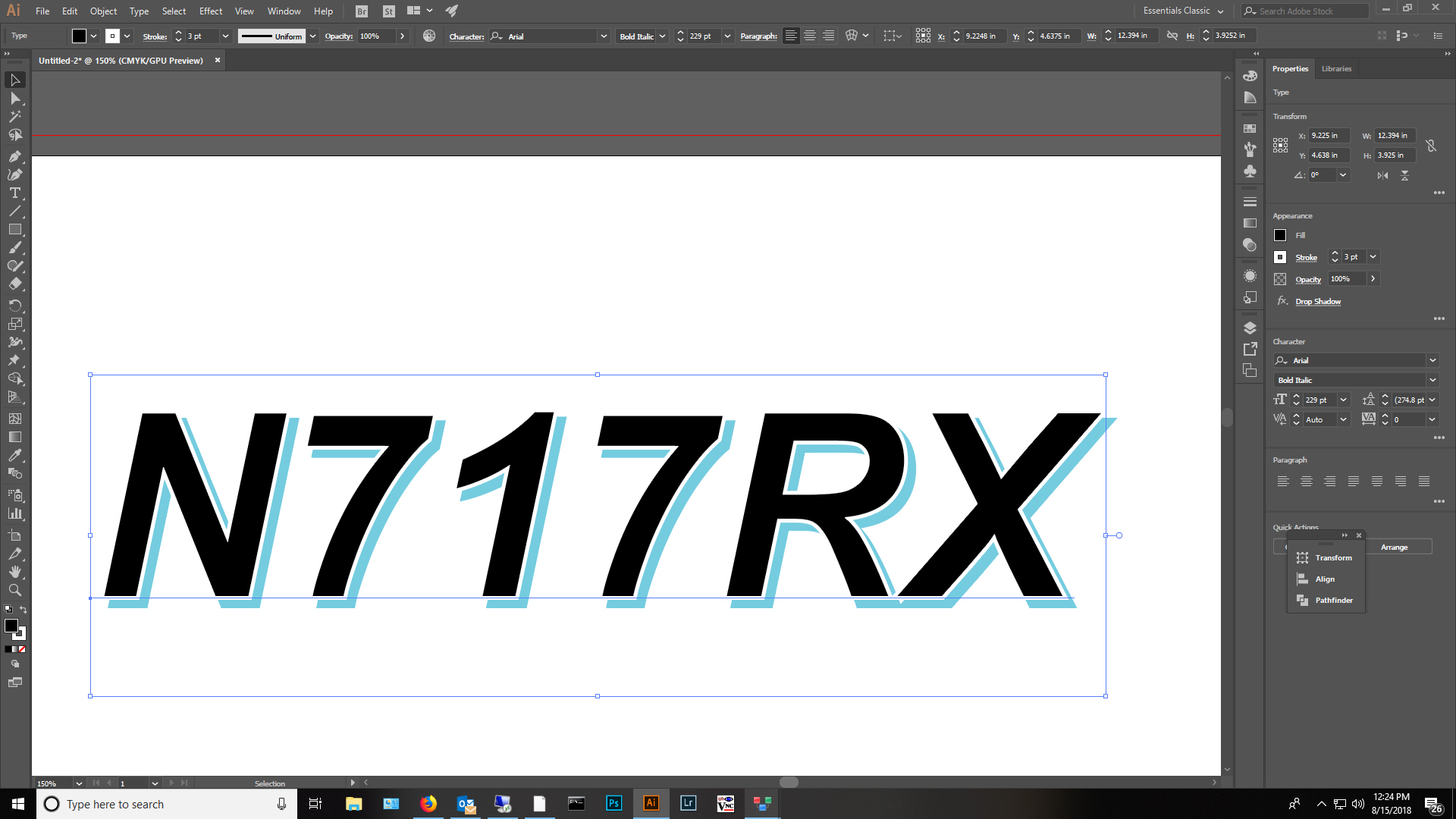
Task: Open the Arial font family dropdown in Properties
Action: click(1432, 360)
